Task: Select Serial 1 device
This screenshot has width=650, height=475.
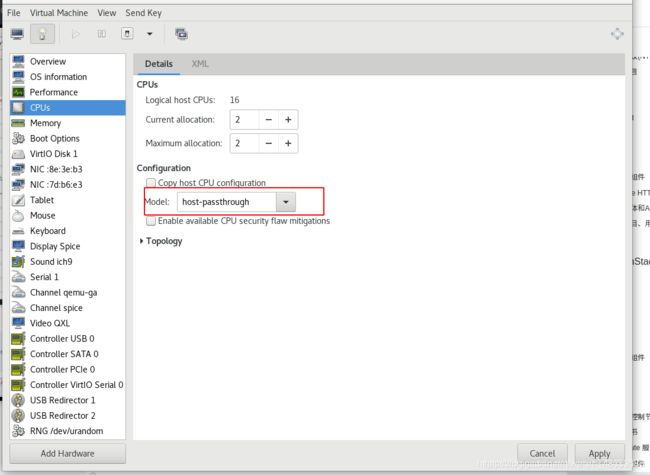Action: click(x=68, y=277)
